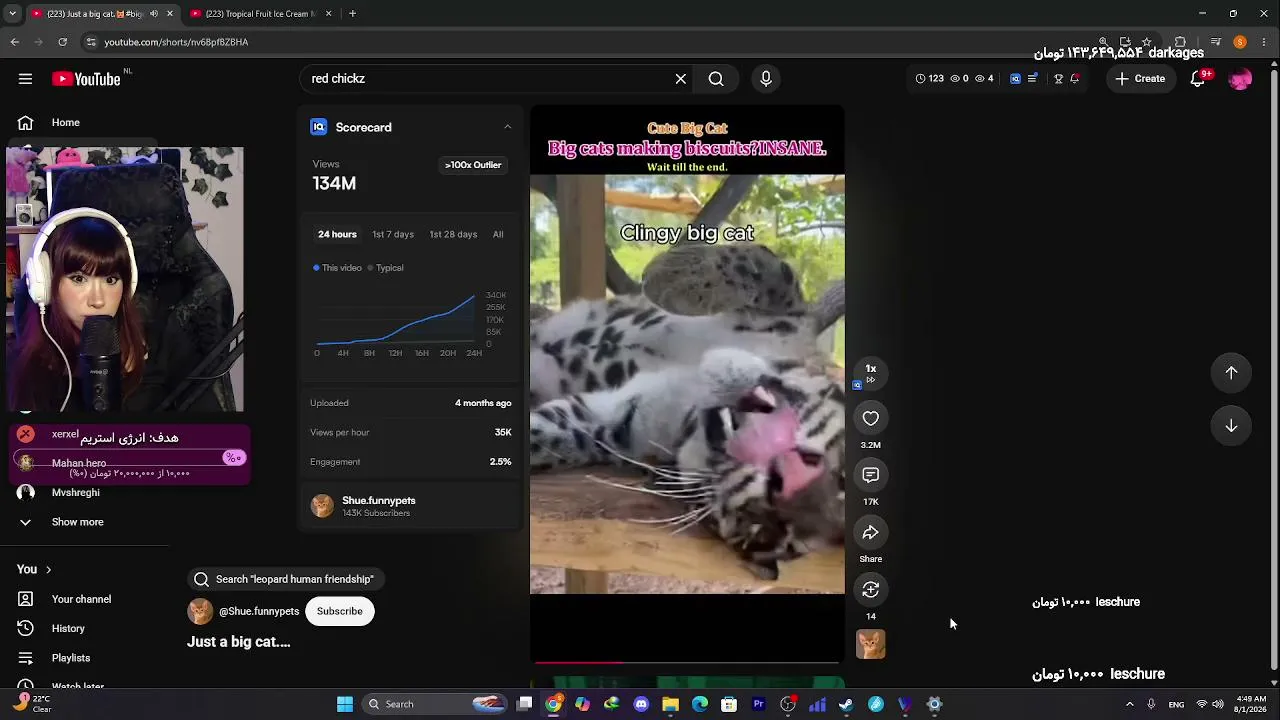The image size is (1280, 720).
Task: Open Discord from the taskbar
Action: point(641,704)
